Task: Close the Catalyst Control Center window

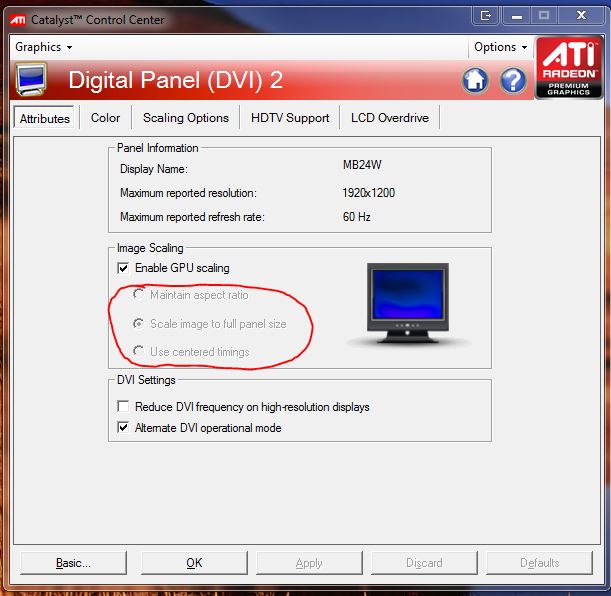Action: tap(581, 16)
